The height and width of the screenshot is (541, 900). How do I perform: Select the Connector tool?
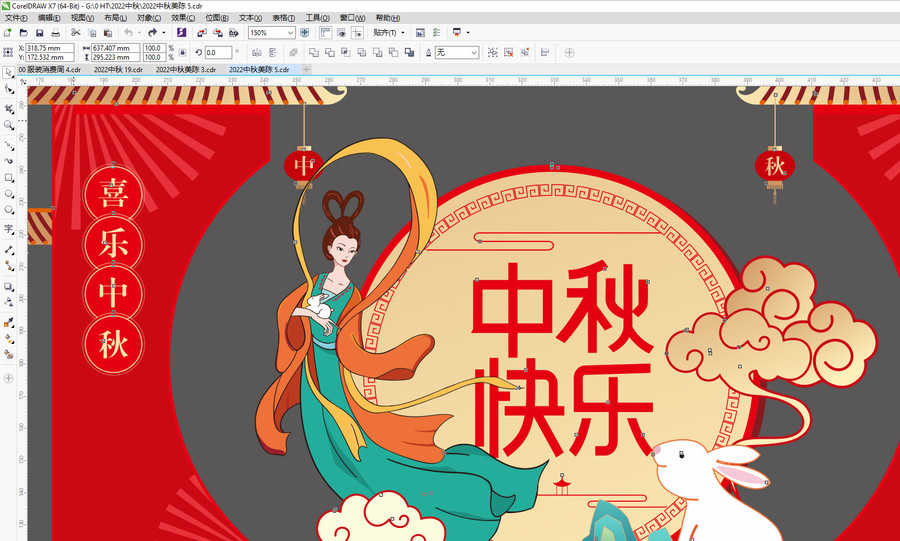[8, 266]
